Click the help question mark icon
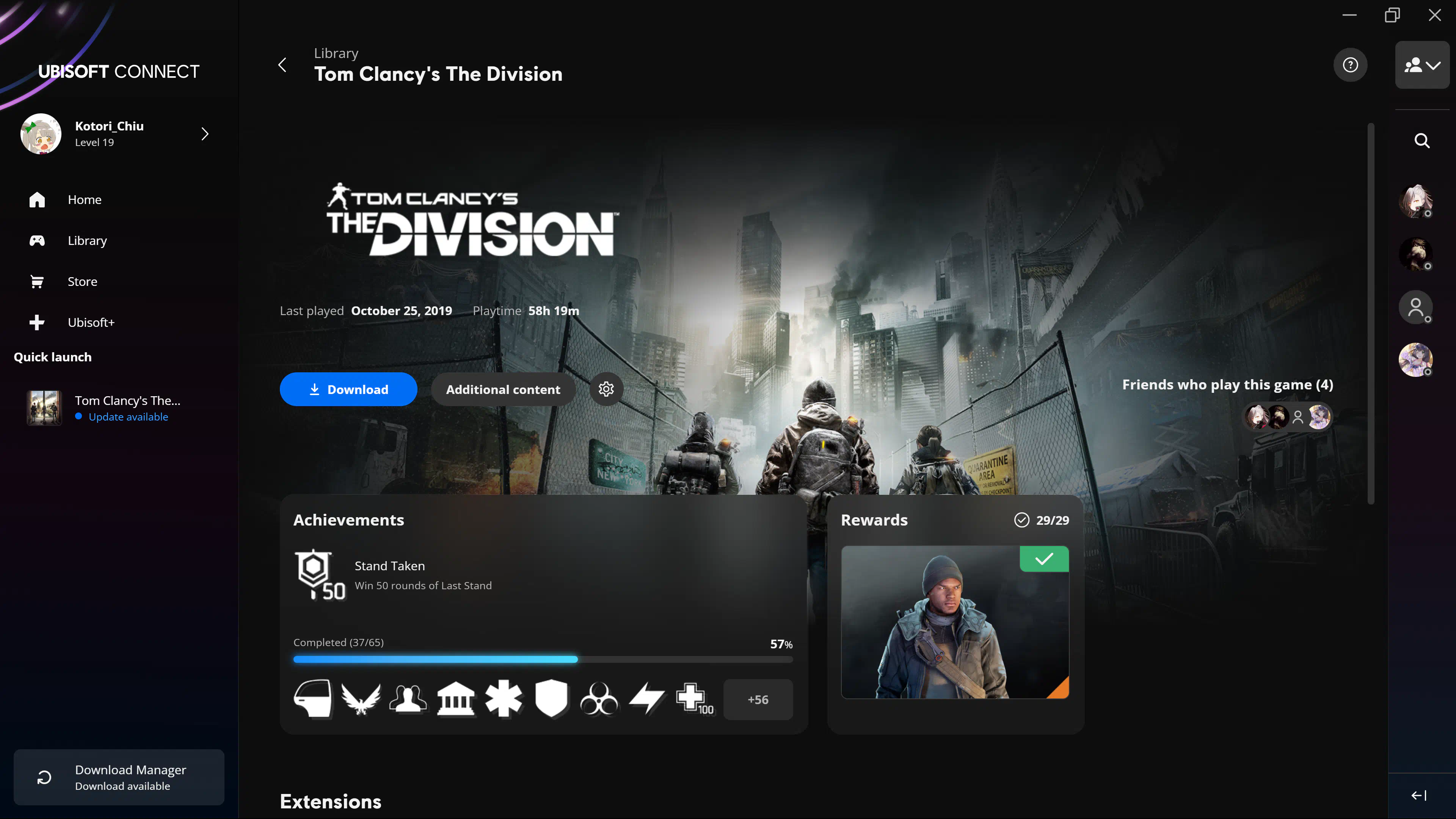1456x819 pixels. 1350,65
